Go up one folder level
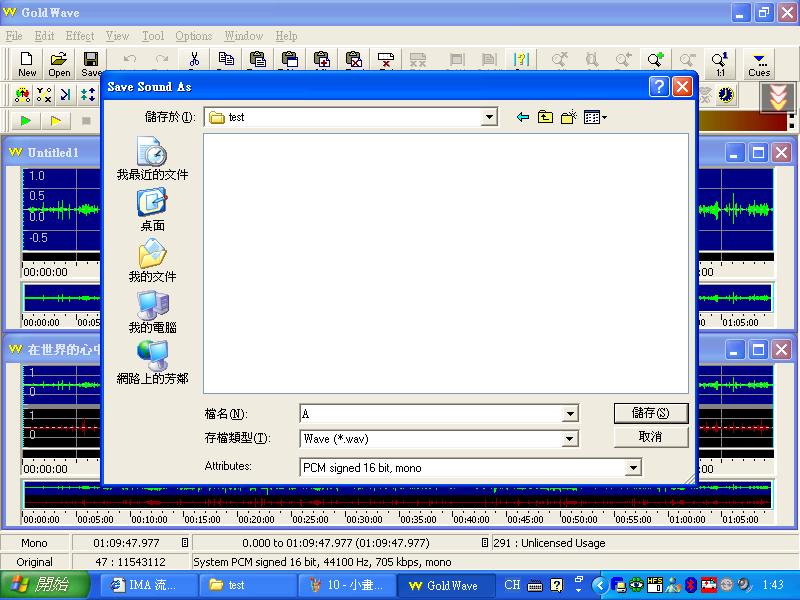Viewport: 800px width, 600px height. 545,117
